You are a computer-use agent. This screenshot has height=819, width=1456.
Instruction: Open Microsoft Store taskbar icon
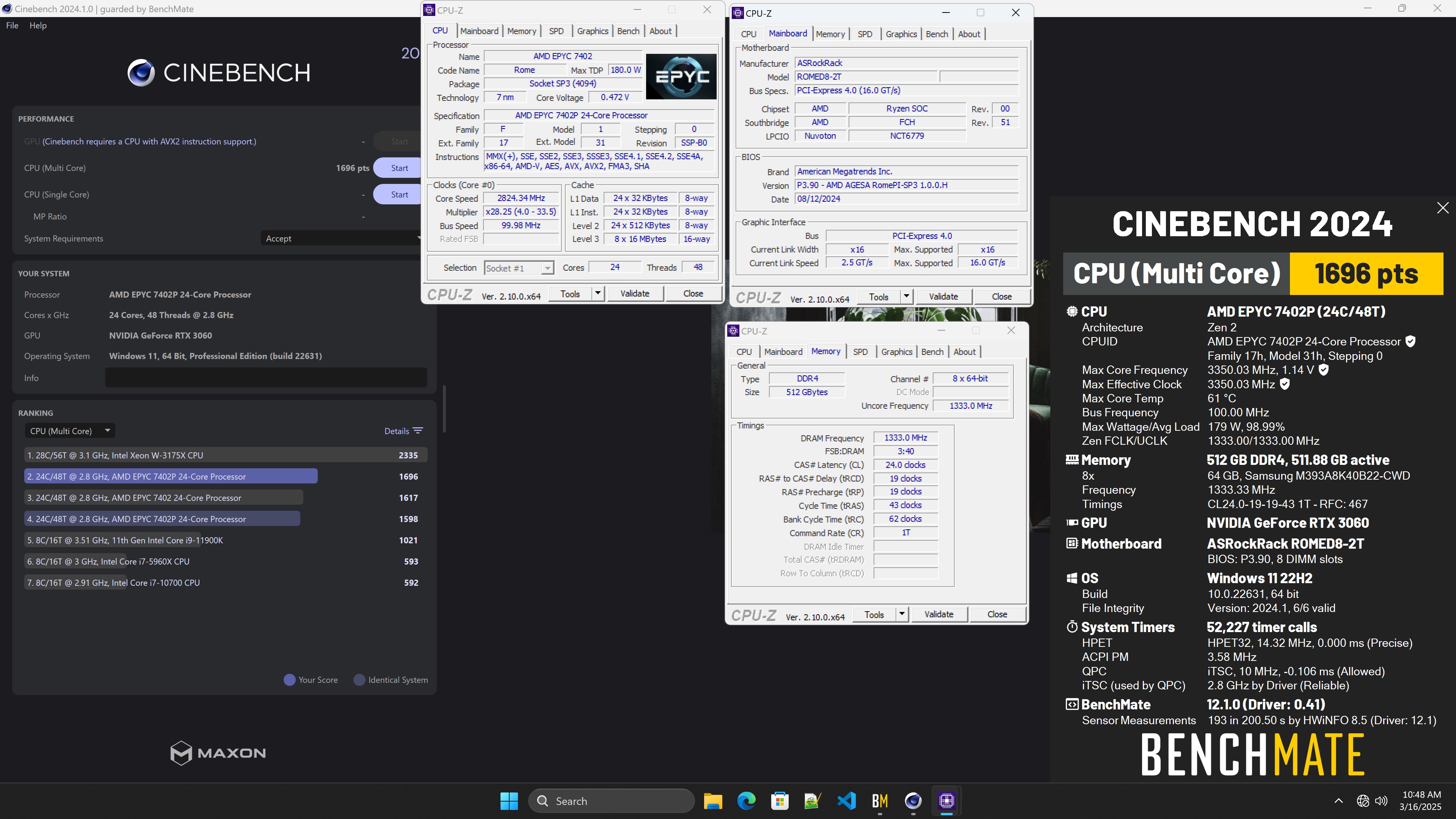780,801
